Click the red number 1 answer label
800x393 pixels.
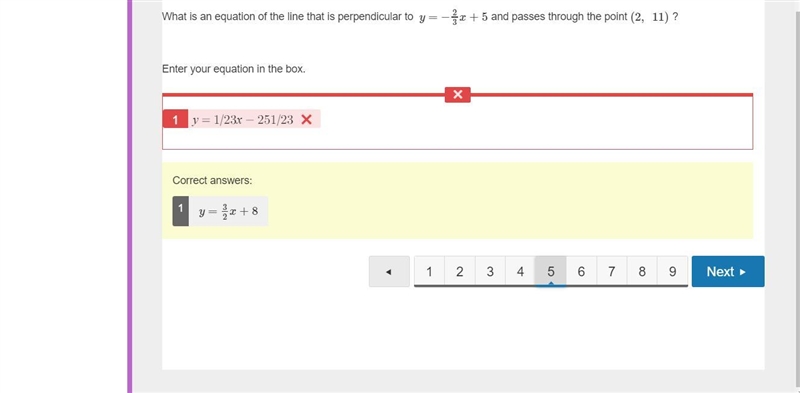[x=175, y=119]
